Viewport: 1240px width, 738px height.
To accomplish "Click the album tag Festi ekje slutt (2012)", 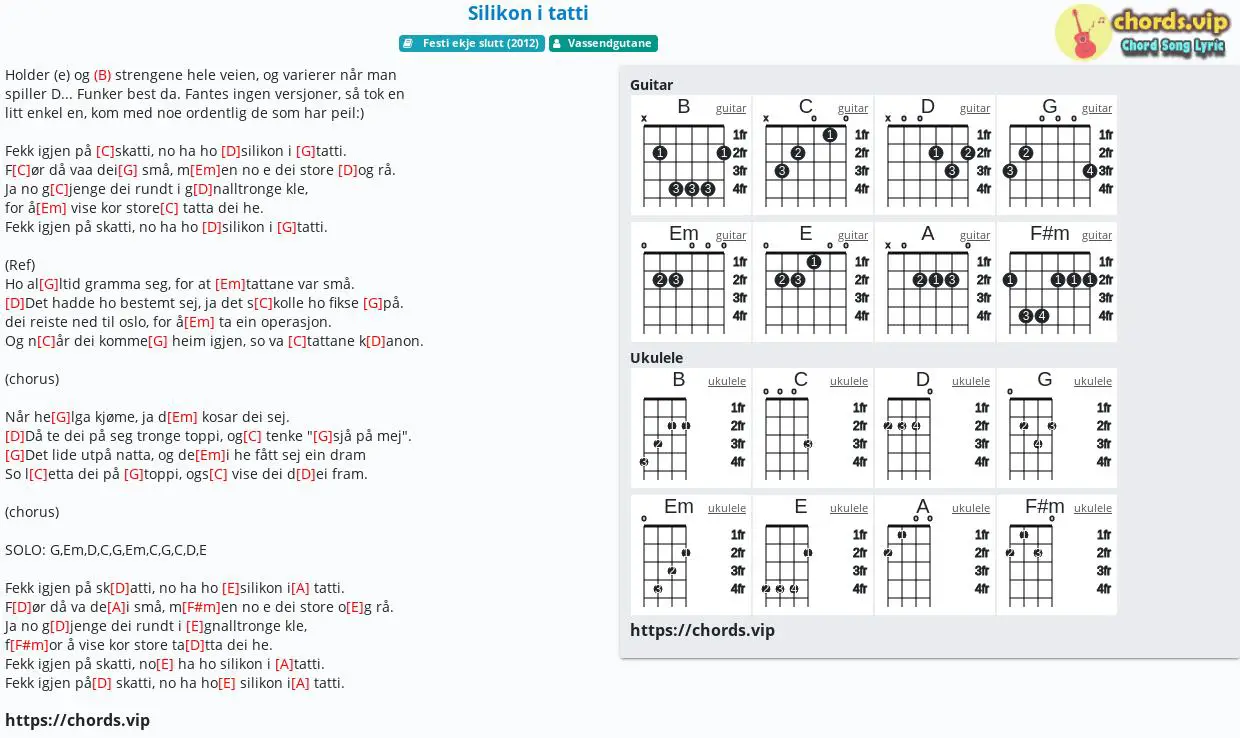I will tap(472, 44).
